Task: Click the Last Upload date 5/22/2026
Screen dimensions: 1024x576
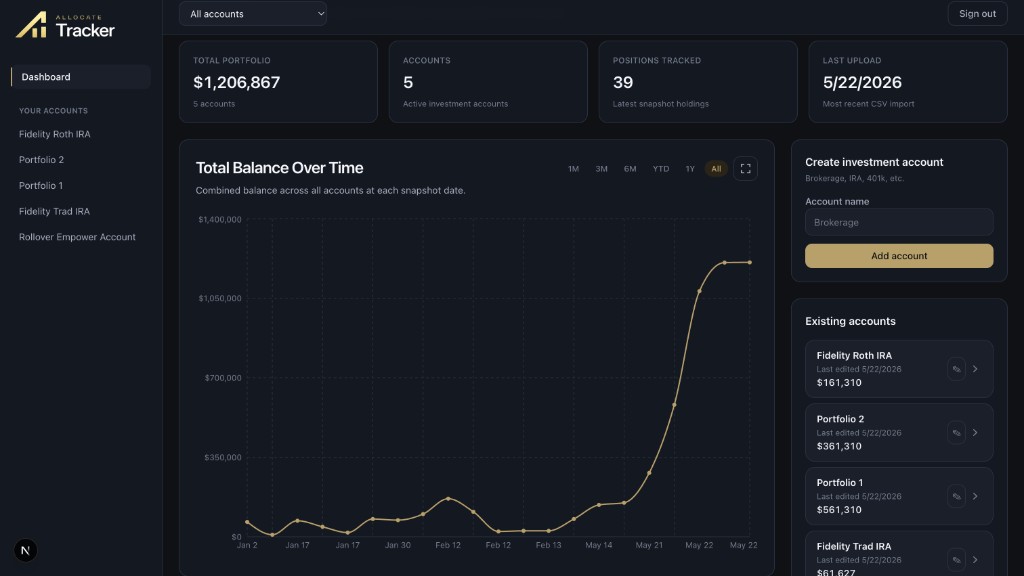Action: tap(862, 82)
